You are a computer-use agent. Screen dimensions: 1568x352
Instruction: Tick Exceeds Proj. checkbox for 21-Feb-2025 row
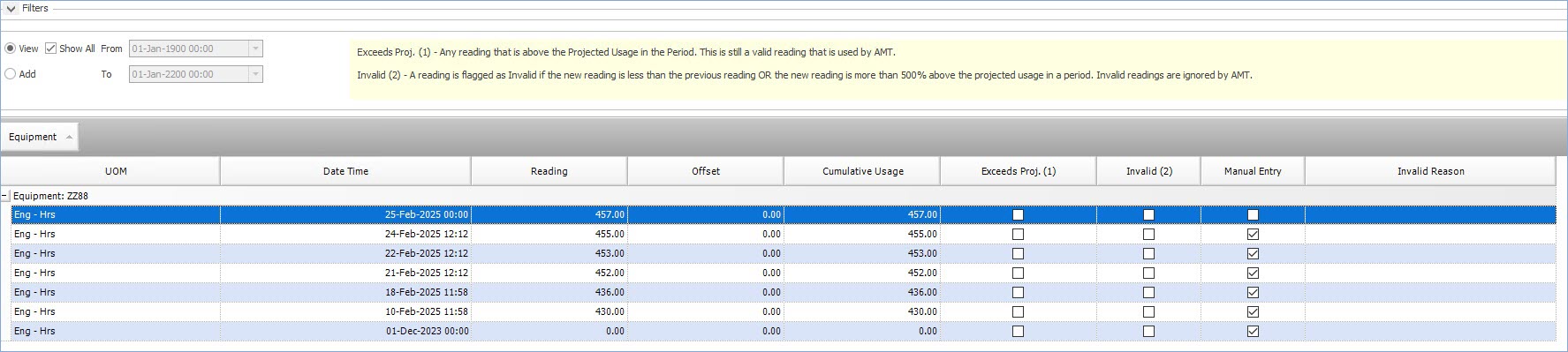click(x=1018, y=273)
